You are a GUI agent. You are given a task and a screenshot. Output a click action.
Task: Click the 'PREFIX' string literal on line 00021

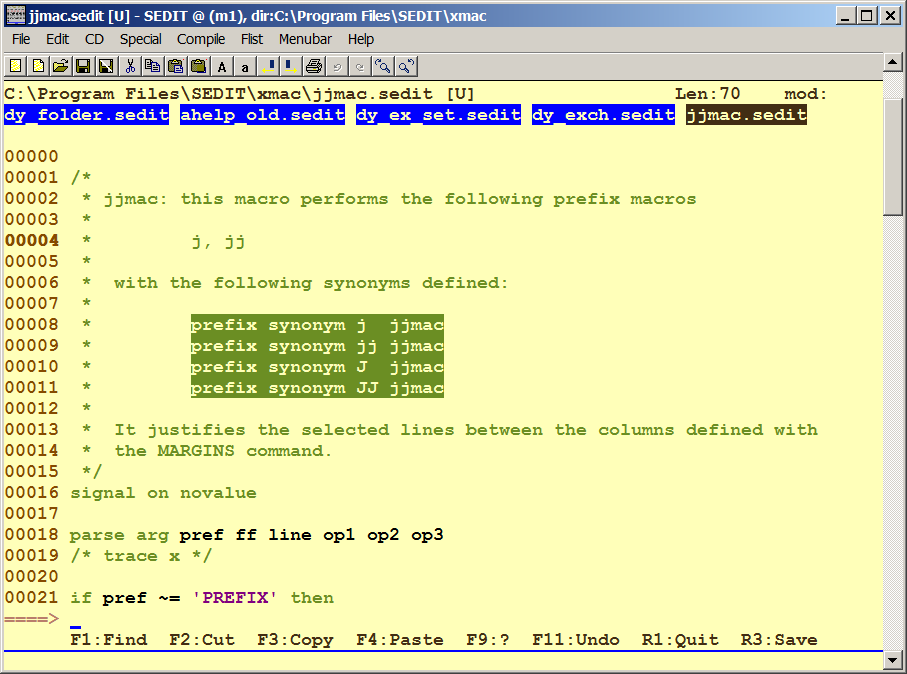tap(234, 598)
